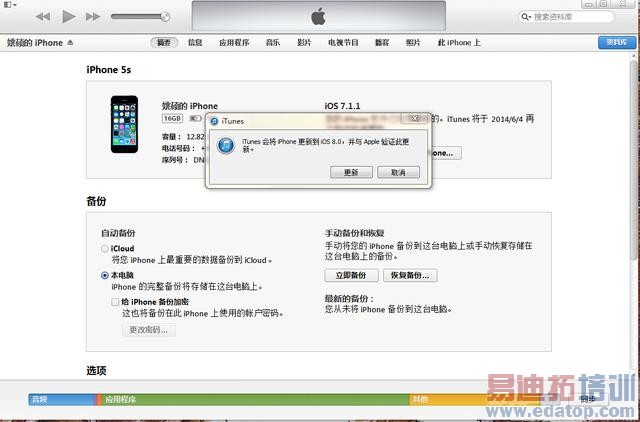Click the 最新的备份 label
The image size is (640, 422).
click(349, 299)
